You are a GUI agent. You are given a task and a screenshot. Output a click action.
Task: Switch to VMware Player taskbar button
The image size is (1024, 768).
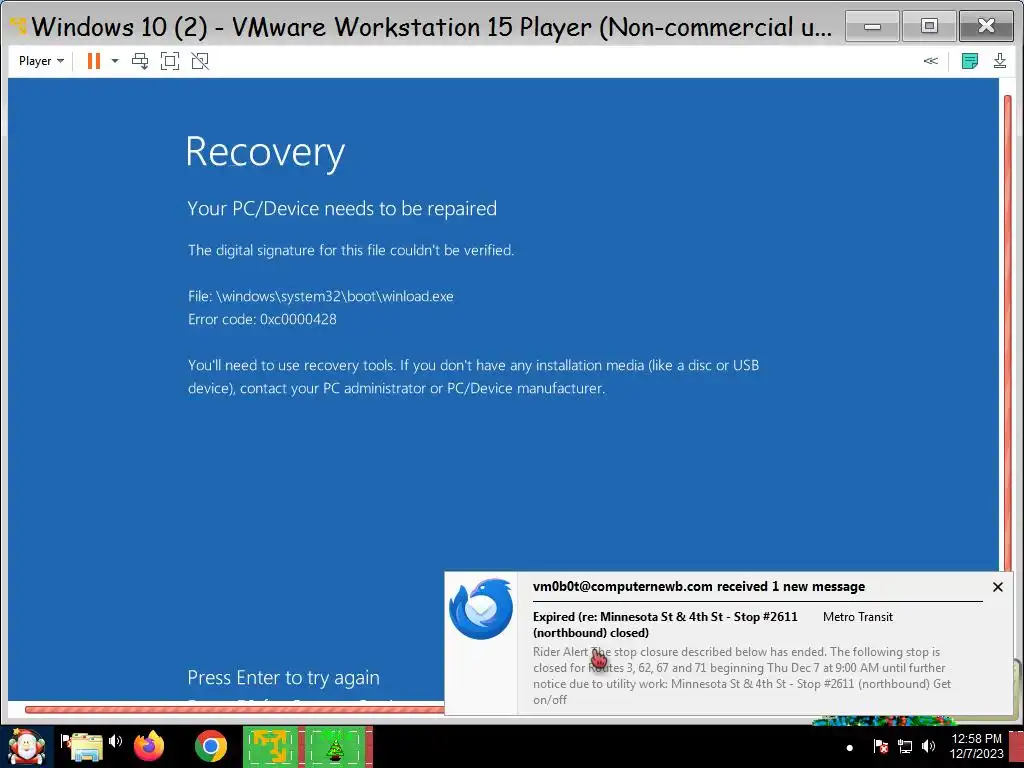pos(271,746)
